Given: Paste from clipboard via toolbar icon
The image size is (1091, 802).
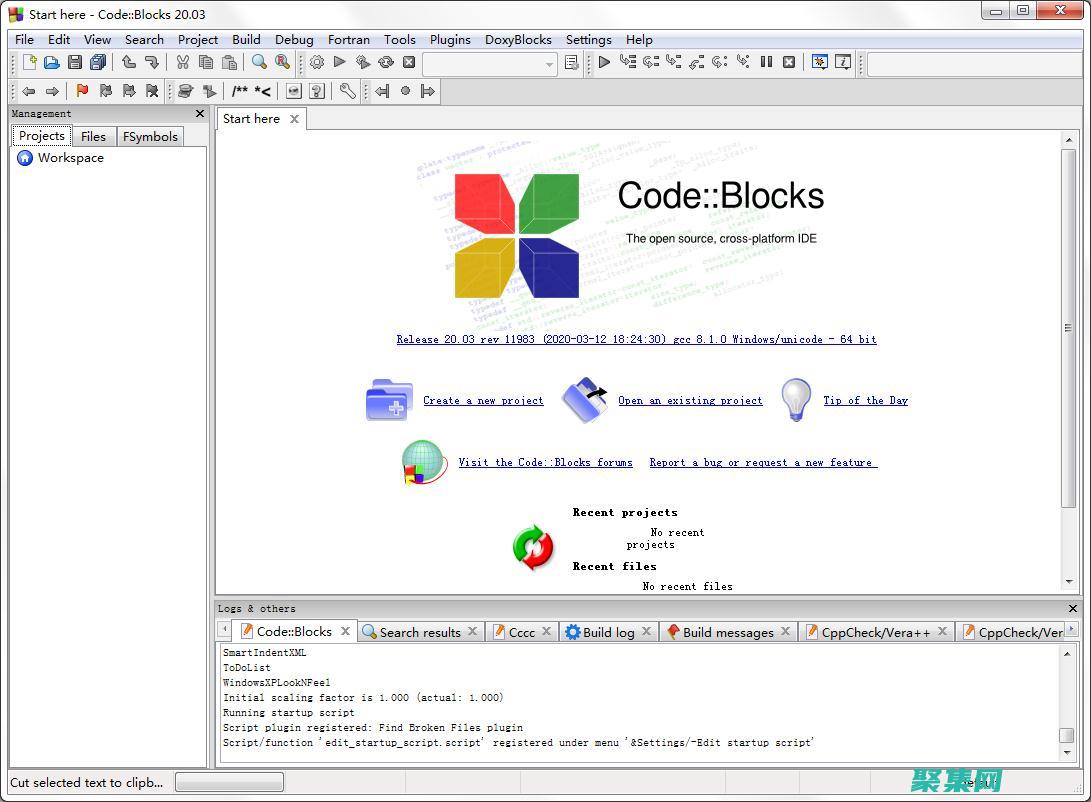Looking at the screenshot, I should pos(229,62).
